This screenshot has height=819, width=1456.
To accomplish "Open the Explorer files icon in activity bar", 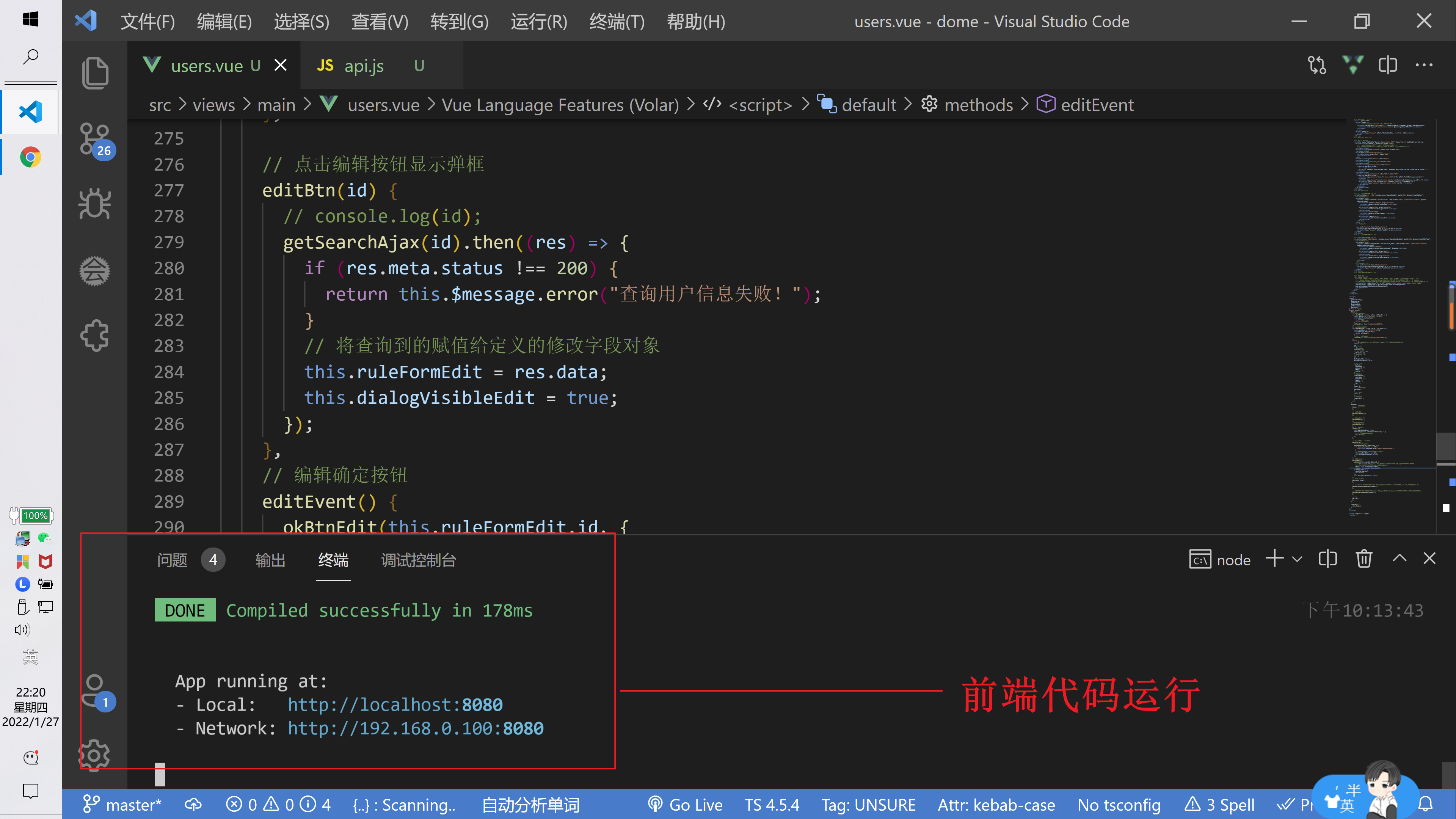I will (94, 72).
